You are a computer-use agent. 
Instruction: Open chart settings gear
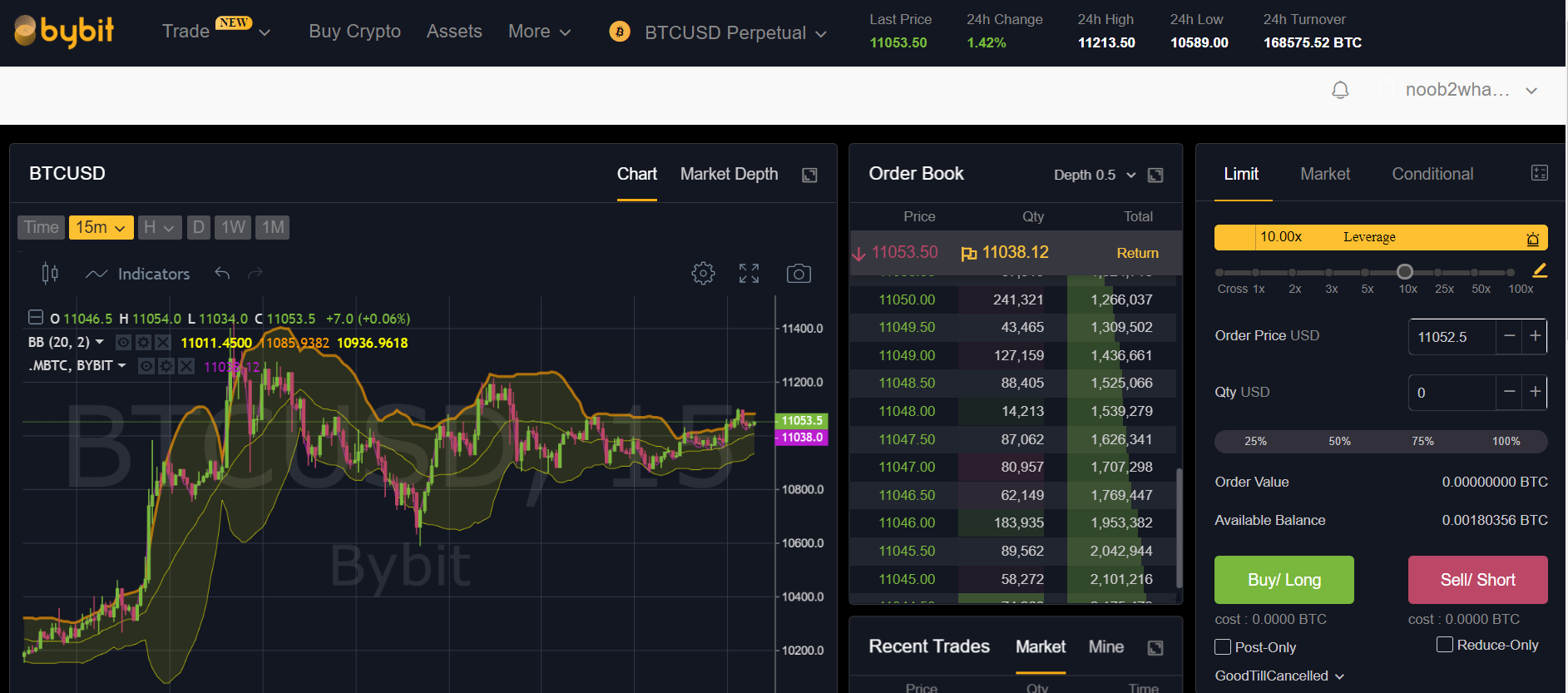click(x=703, y=273)
